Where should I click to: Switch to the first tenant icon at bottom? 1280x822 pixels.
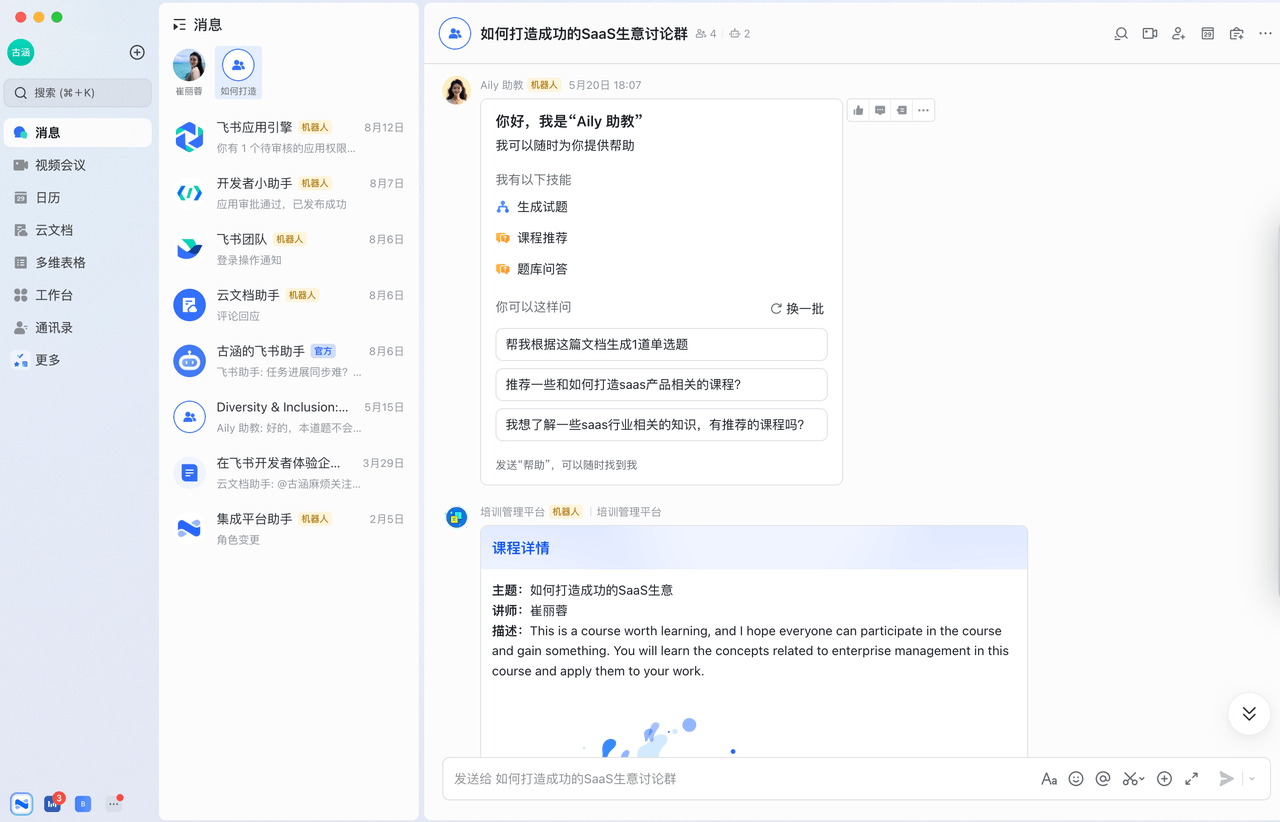(x=22, y=803)
